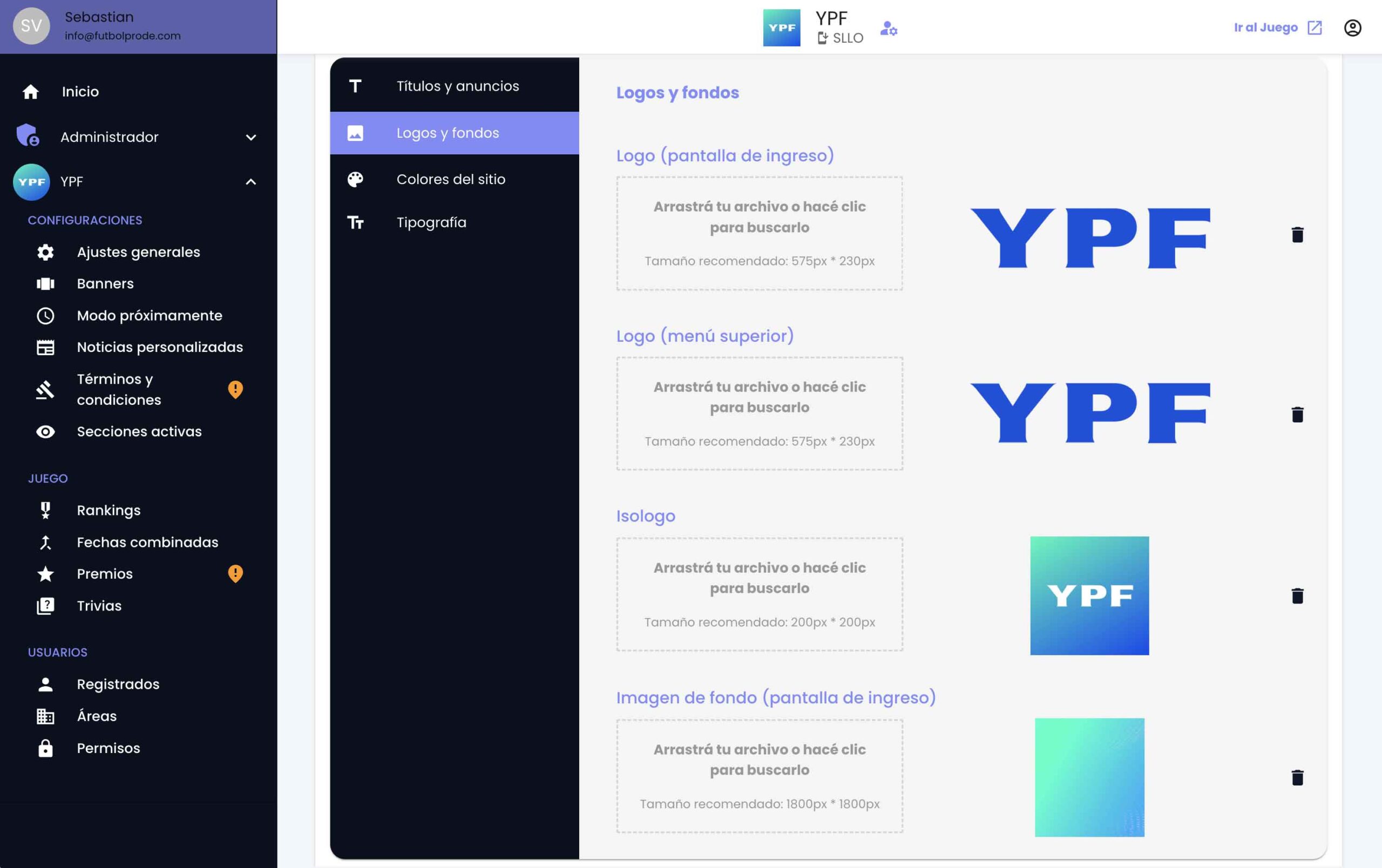Expand the Administrador menu chevron
This screenshot has width=1382, height=868.
tap(251, 137)
